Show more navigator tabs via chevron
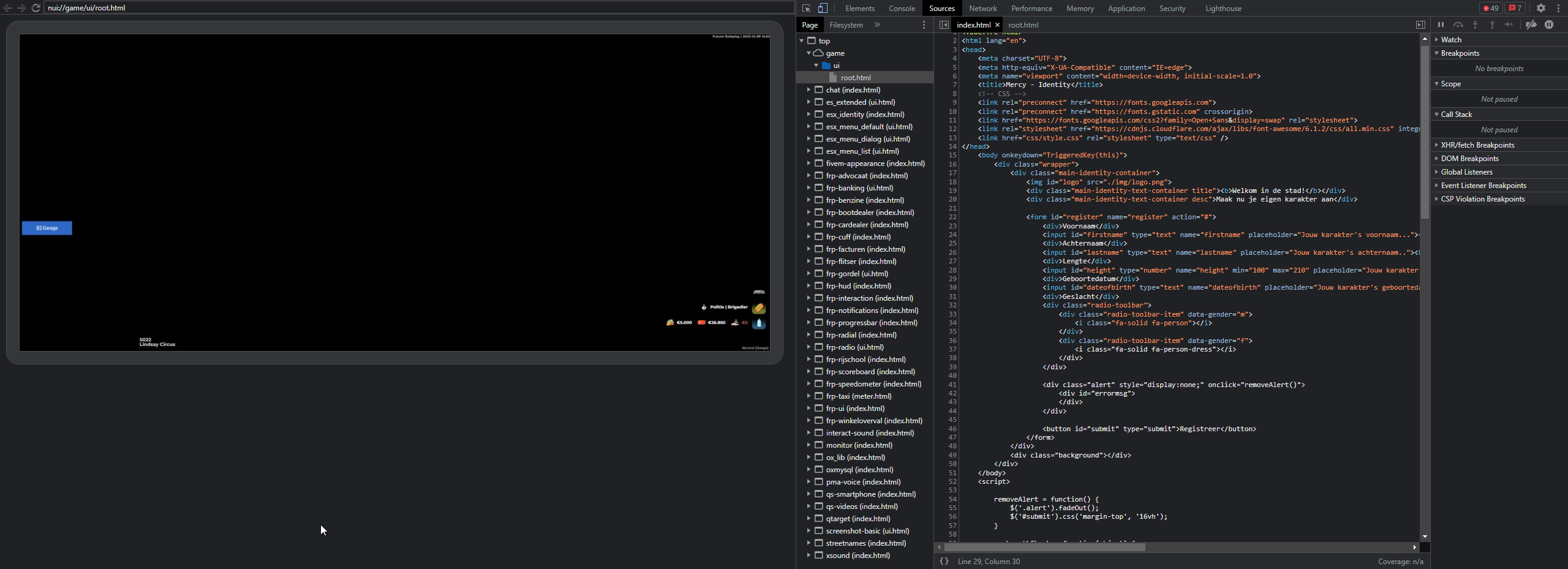This screenshot has width=1568, height=569. pos(877,25)
